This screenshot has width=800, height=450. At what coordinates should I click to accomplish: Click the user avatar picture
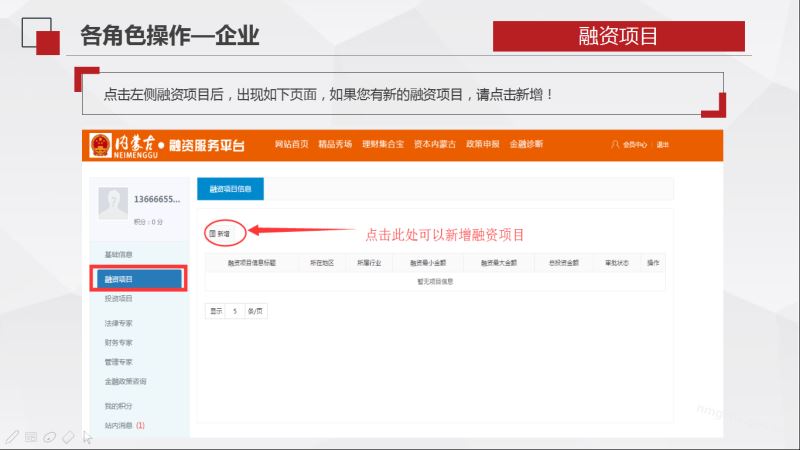[113, 203]
